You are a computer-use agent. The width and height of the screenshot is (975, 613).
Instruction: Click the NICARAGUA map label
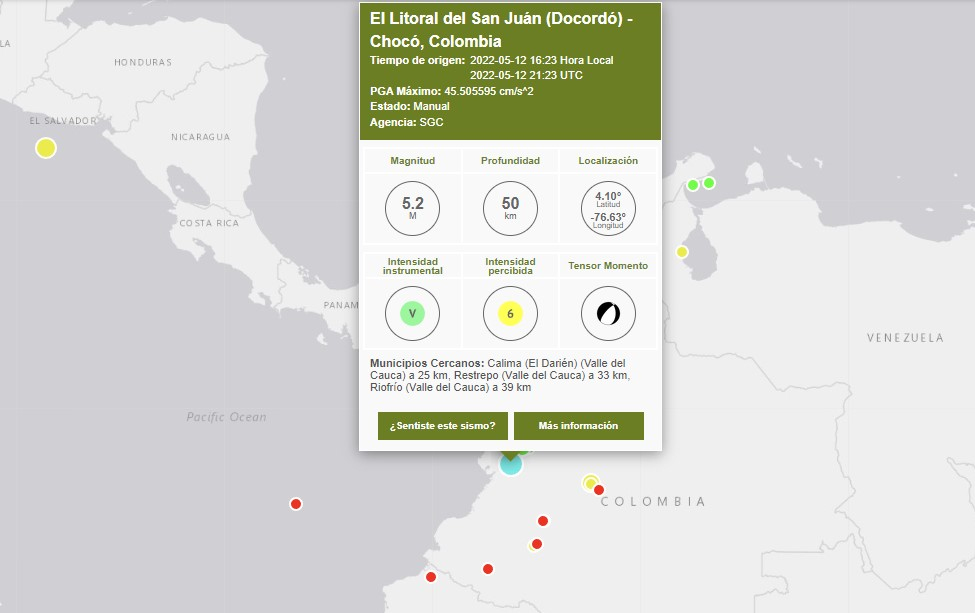(200, 137)
